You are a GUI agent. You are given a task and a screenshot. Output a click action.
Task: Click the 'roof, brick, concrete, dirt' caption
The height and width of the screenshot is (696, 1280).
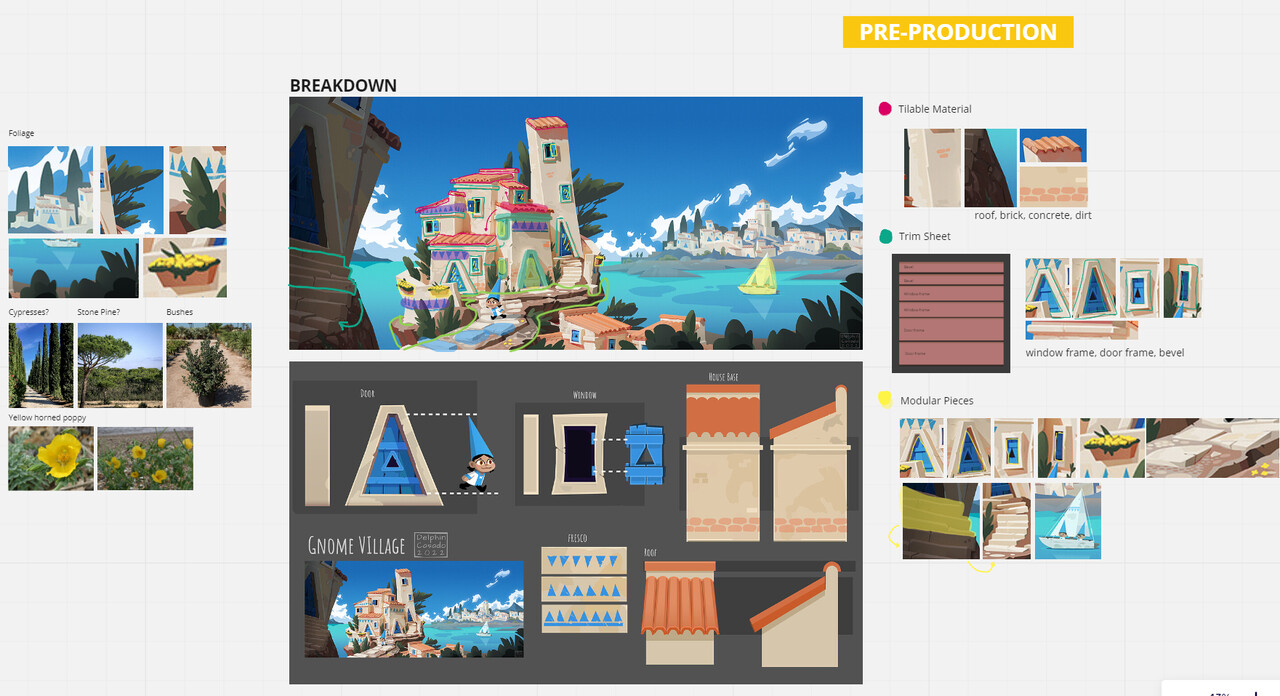click(1033, 215)
